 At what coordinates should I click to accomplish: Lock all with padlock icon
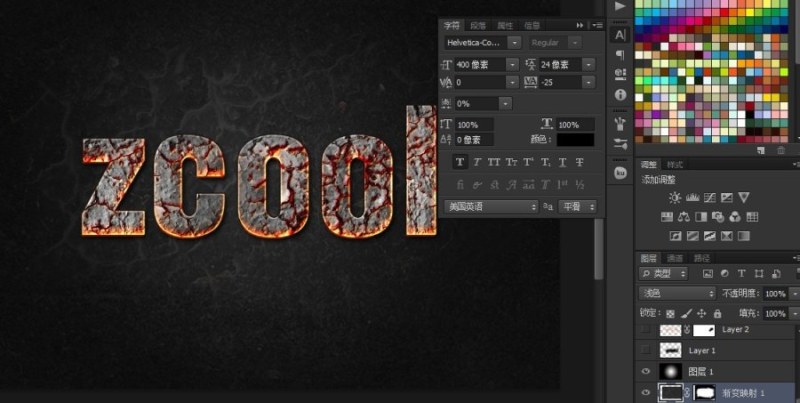pyautogui.click(x=717, y=313)
